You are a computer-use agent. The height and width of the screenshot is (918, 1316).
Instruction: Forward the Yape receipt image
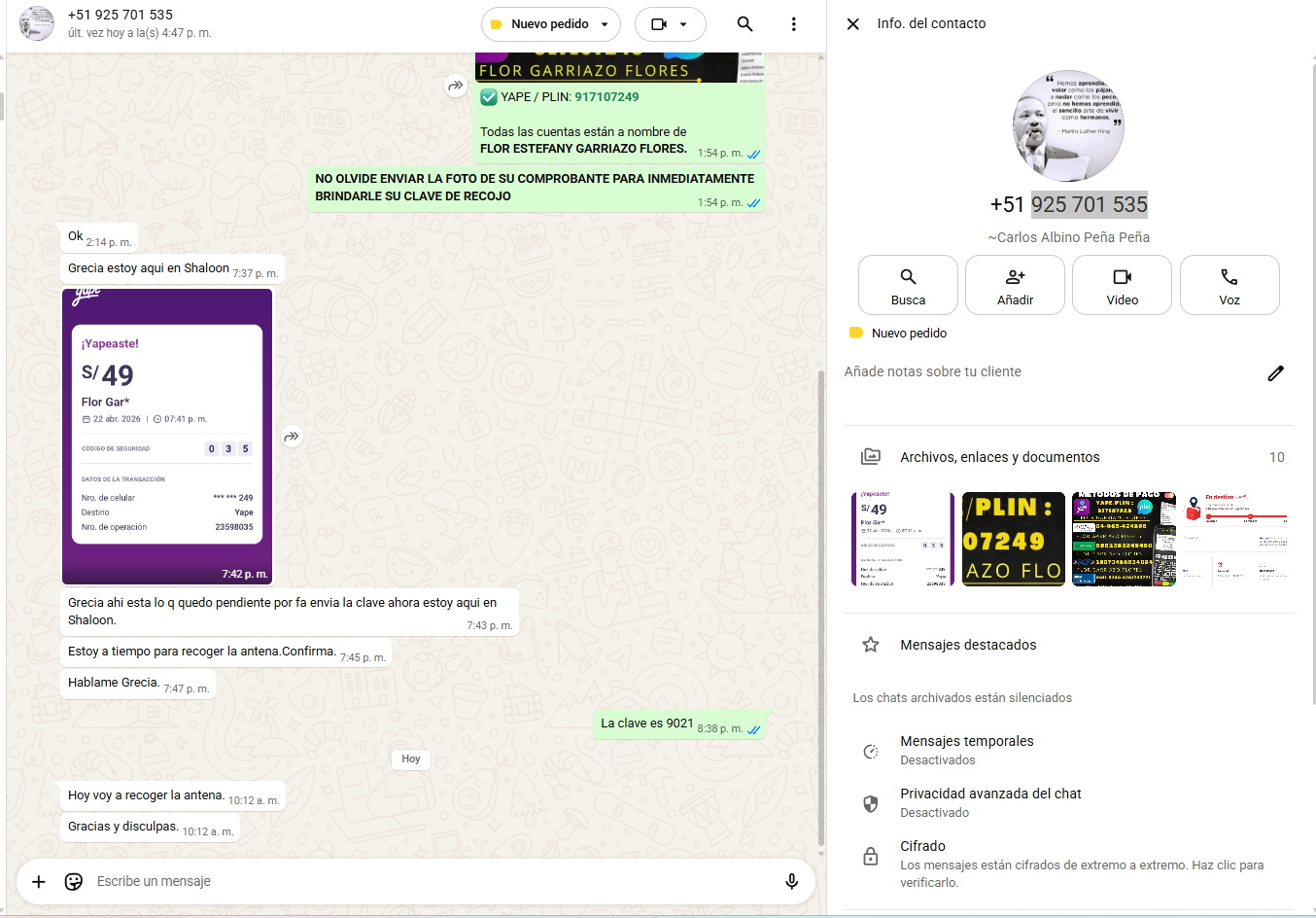pos(292,437)
